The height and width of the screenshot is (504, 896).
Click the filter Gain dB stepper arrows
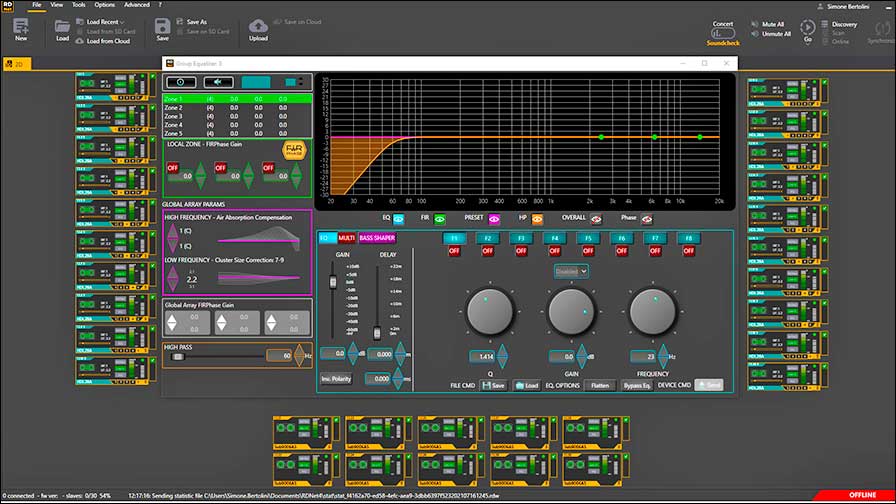tap(582, 356)
